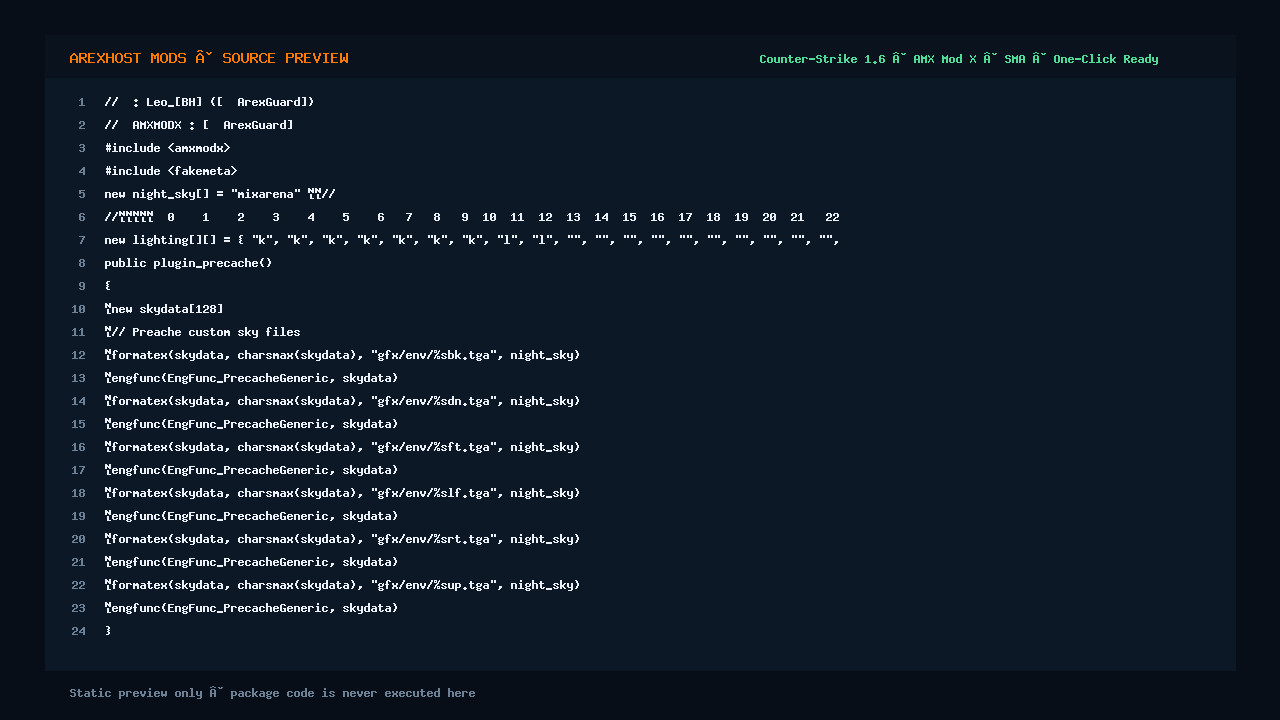
Task: Select the "new skydata[128]" line
Action: (x=164, y=309)
